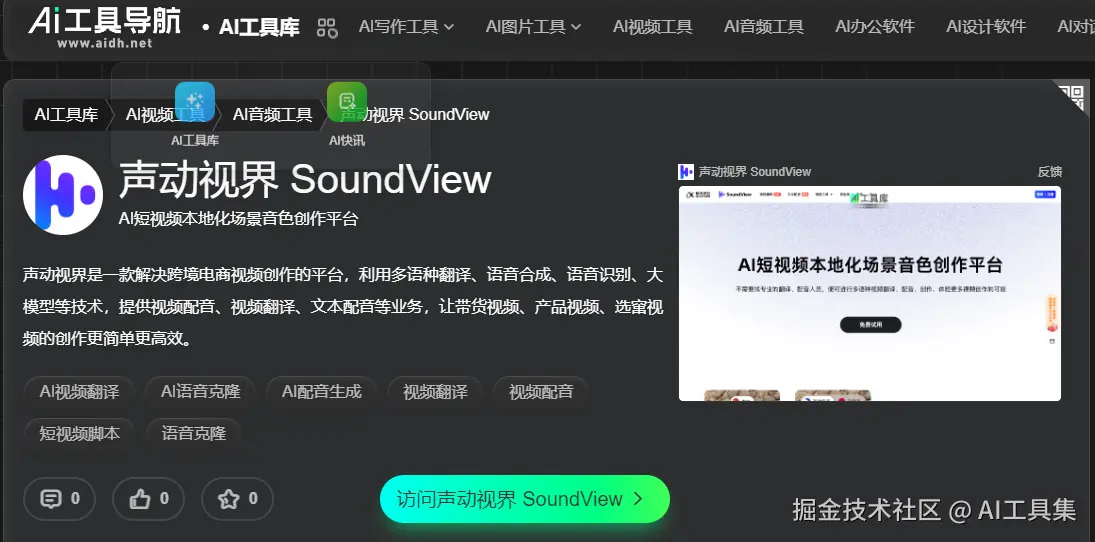Viewport: 1095px width, 542px height.
Task: Click 声动视界 SoundView label above preview
Action: [x=755, y=172]
